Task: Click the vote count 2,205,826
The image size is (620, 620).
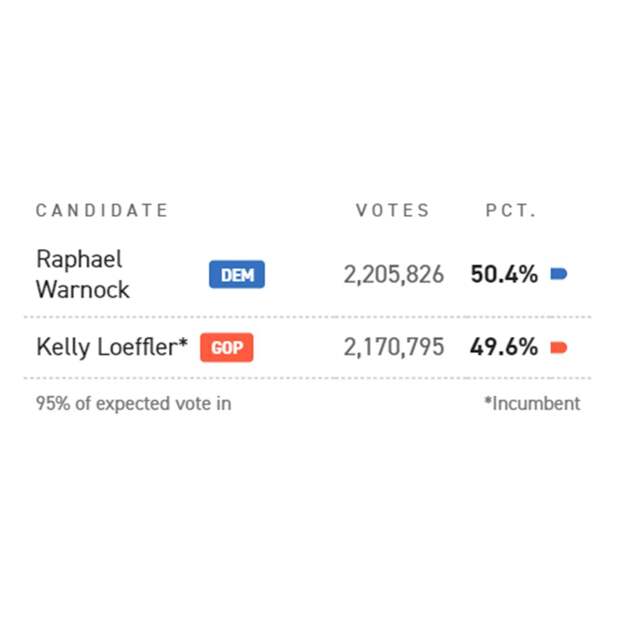Action: [394, 274]
